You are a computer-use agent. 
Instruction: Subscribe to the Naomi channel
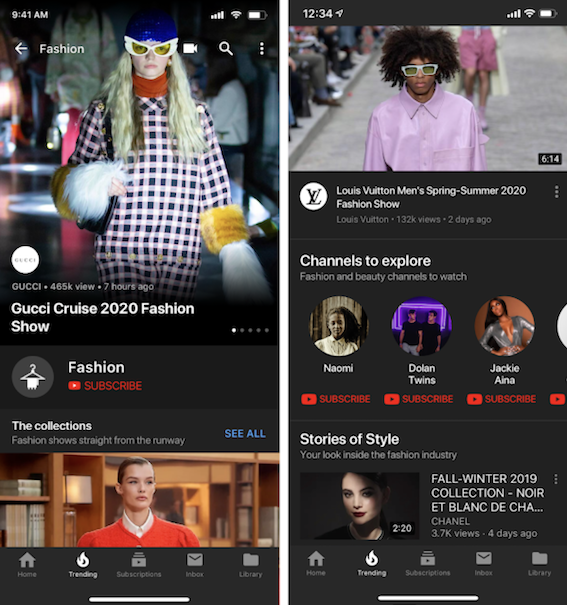coord(336,399)
